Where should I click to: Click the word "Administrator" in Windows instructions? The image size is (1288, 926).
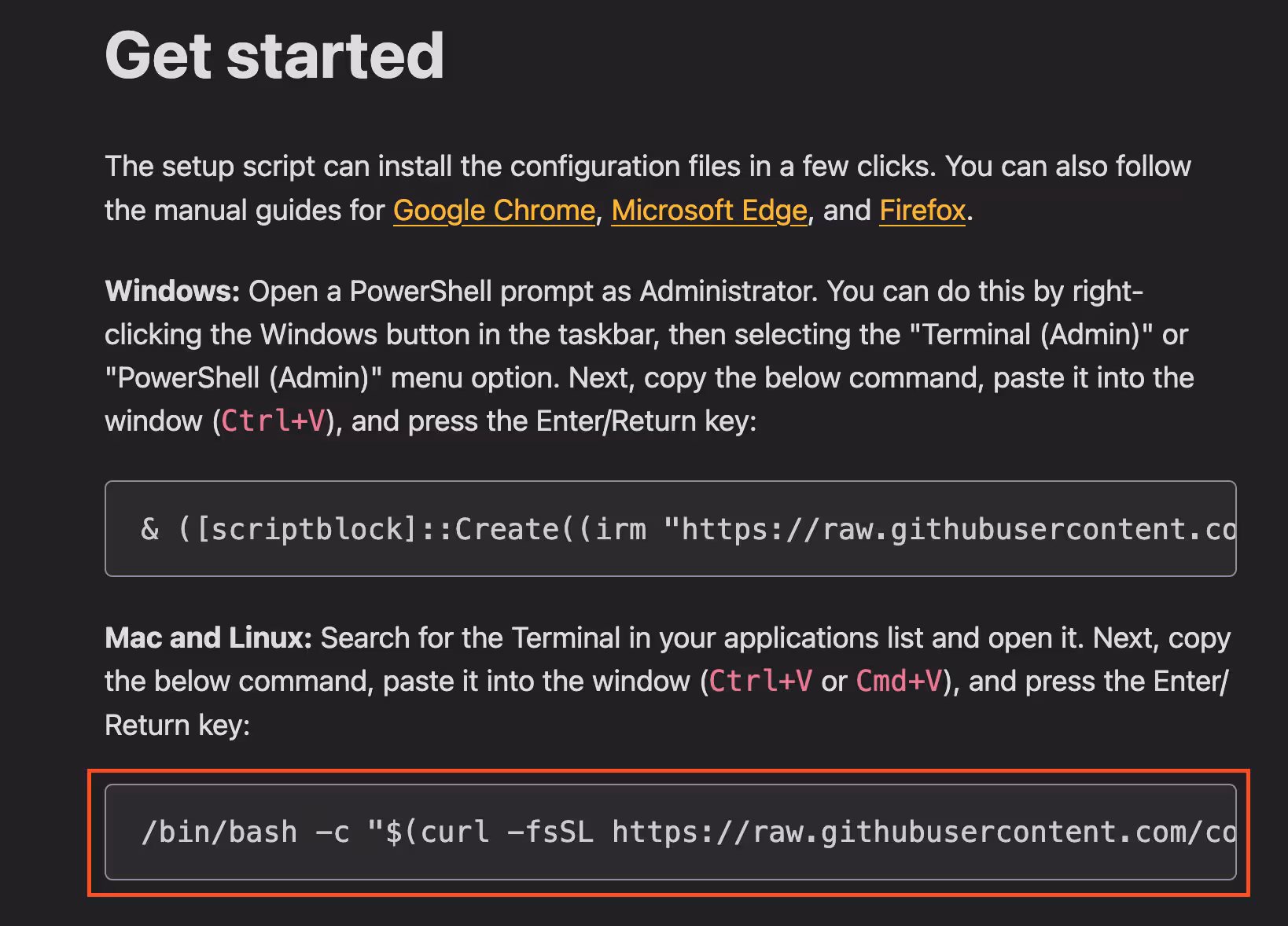725,292
